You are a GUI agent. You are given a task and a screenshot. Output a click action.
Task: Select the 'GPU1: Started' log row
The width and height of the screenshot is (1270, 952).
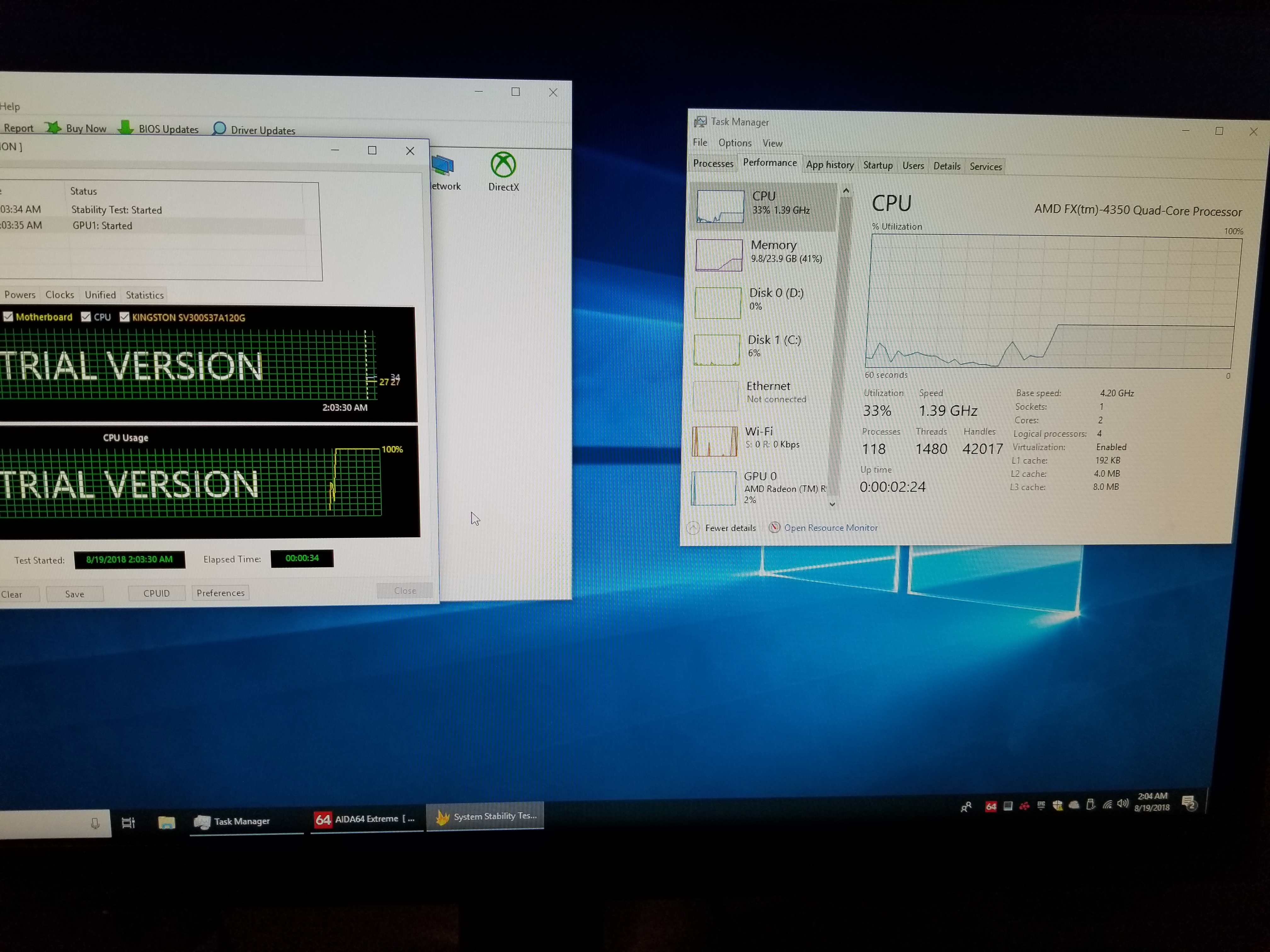pos(152,225)
